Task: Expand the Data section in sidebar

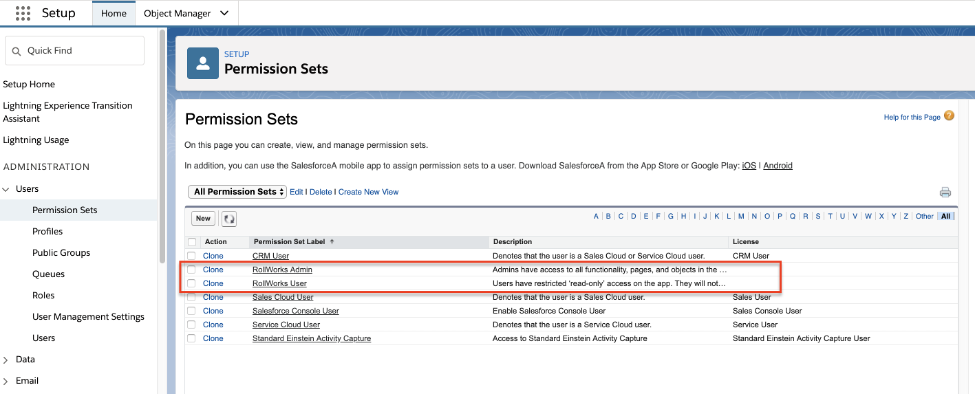Action: tap(6, 359)
